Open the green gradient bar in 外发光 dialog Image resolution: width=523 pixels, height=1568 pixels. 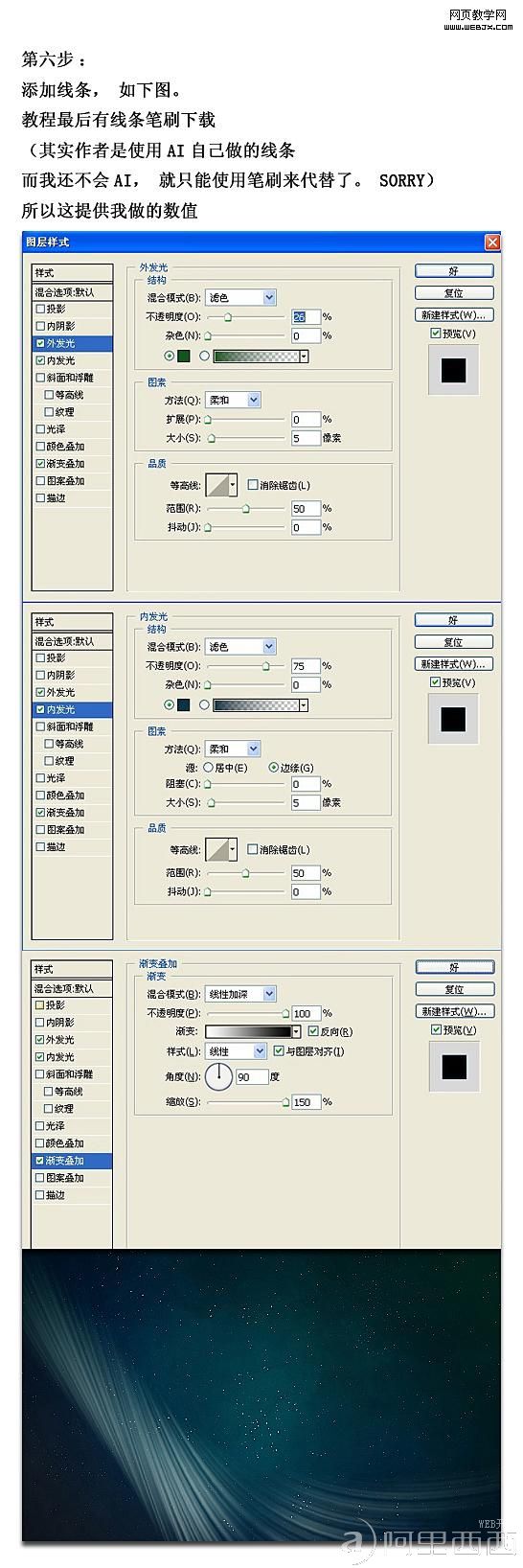(256, 356)
